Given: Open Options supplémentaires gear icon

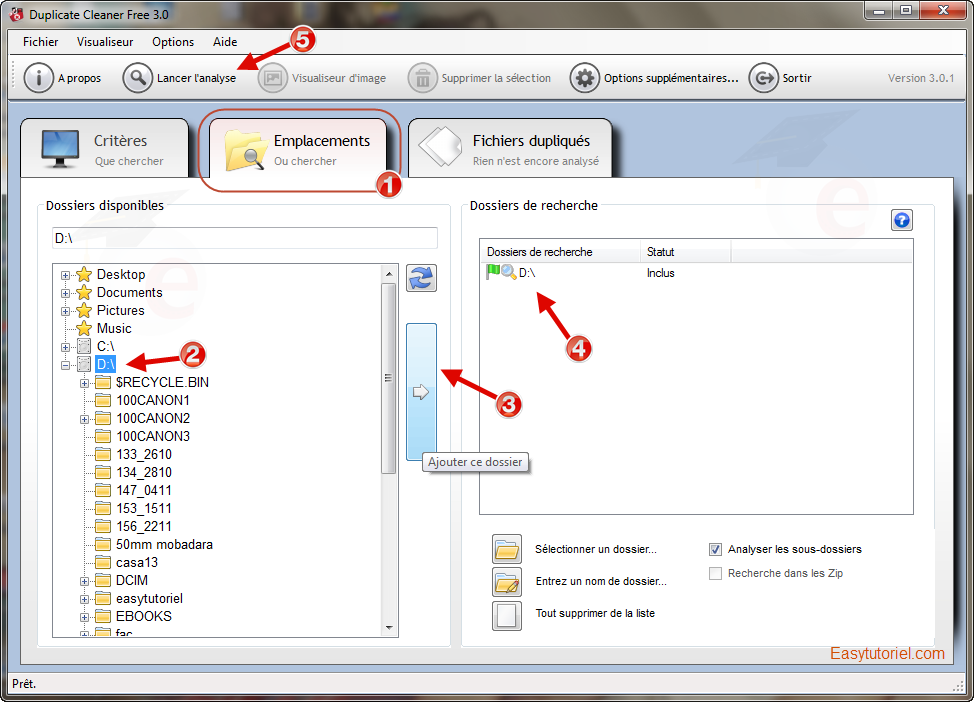Looking at the screenshot, I should coord(585,78).
